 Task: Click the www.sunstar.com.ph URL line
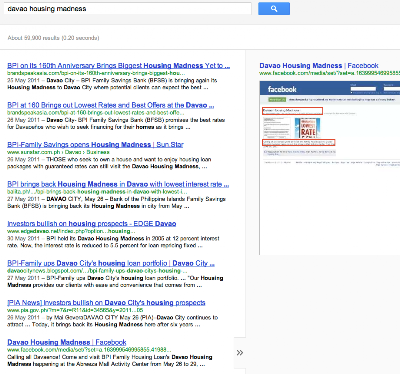(58, 152)
